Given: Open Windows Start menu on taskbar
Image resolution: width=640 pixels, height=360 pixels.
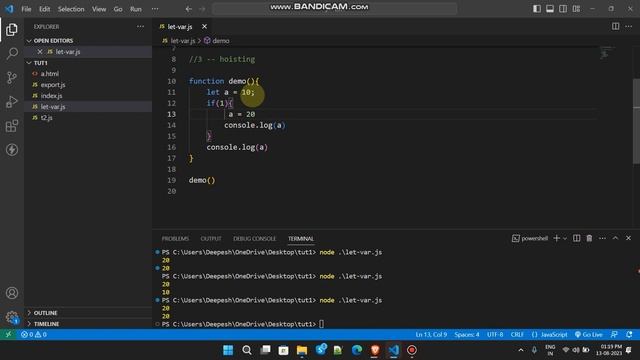Looking at the screenshot, I should coord(228,350).
